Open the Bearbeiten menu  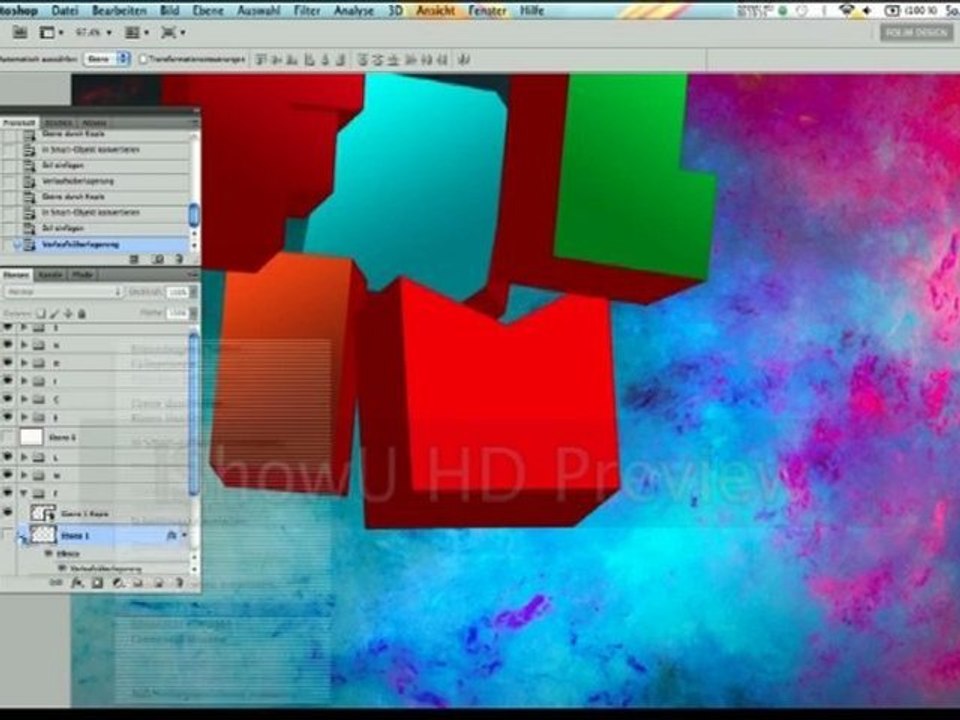119,10
